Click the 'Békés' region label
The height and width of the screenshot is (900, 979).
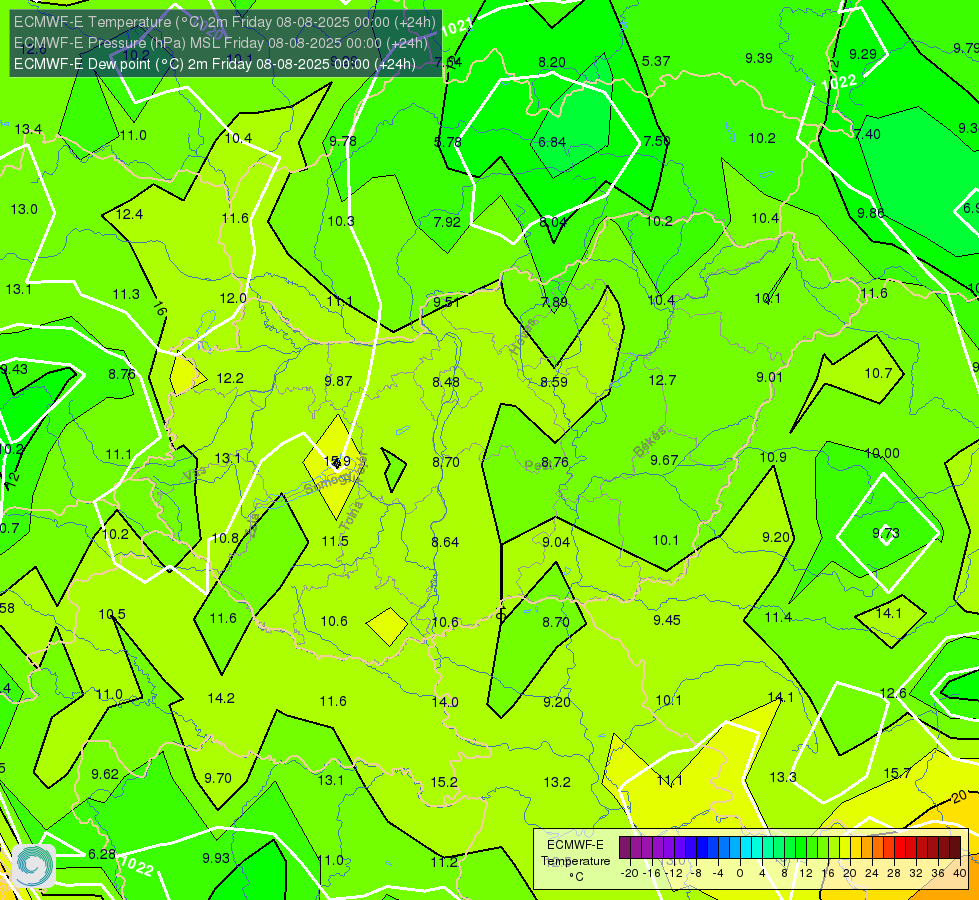(649, 441)
